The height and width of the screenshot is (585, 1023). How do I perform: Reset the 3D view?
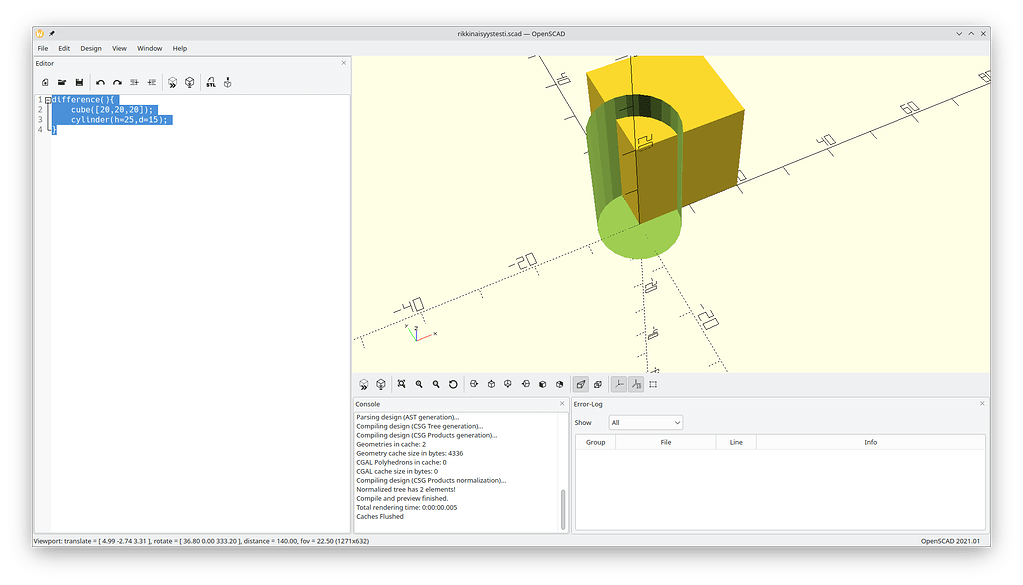tap(453, 384)
